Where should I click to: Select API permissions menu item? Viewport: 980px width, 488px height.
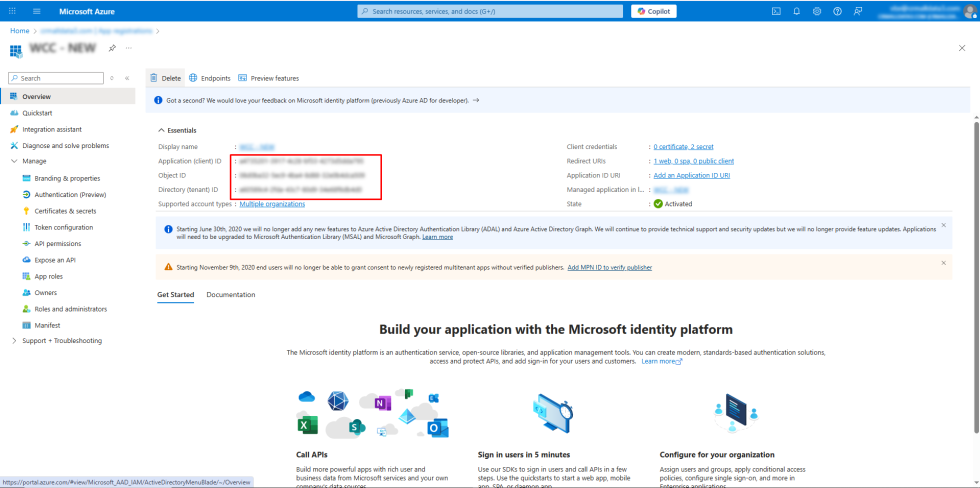57,243
